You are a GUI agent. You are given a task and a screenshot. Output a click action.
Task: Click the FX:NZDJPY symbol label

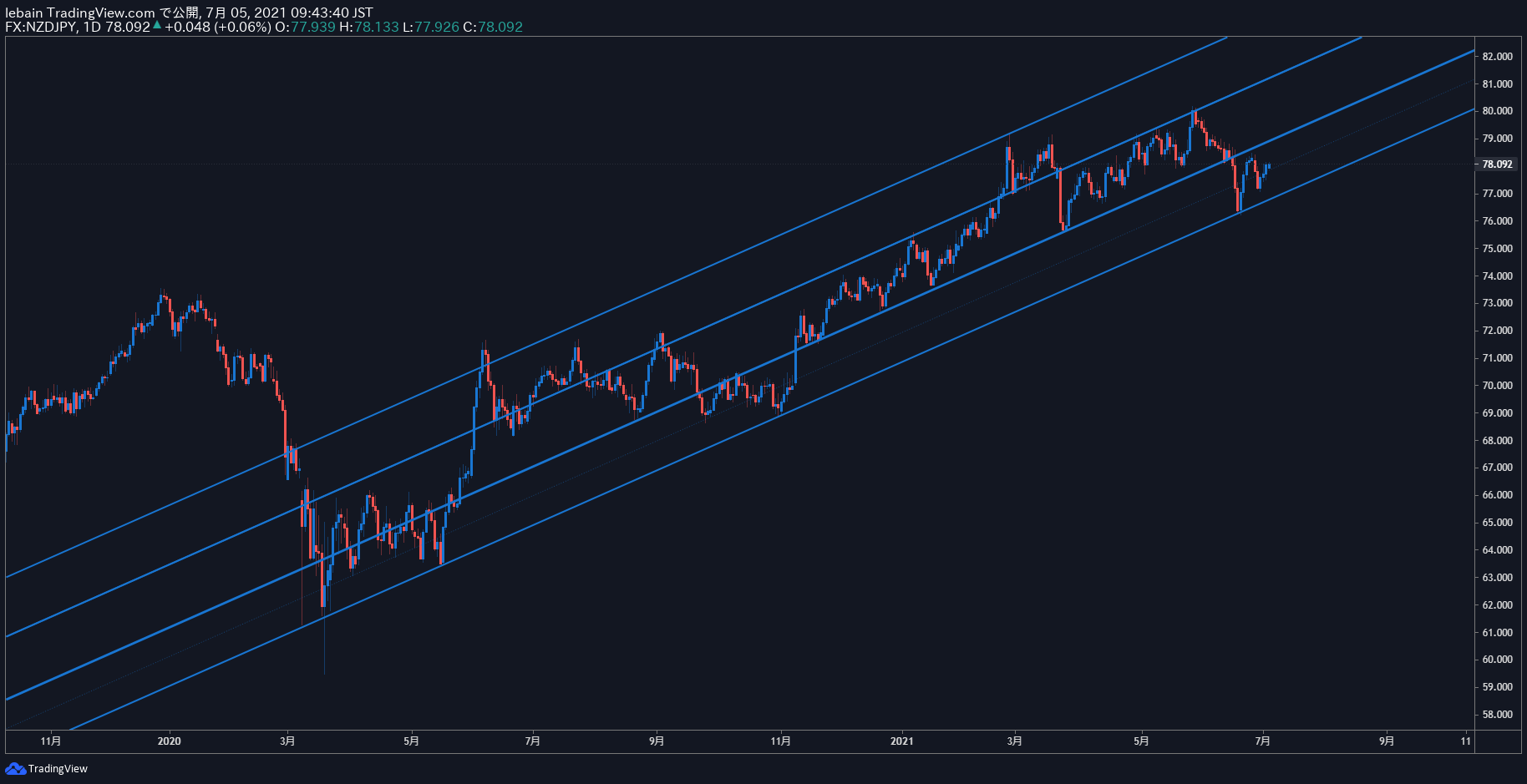click(x=41, y=27)
